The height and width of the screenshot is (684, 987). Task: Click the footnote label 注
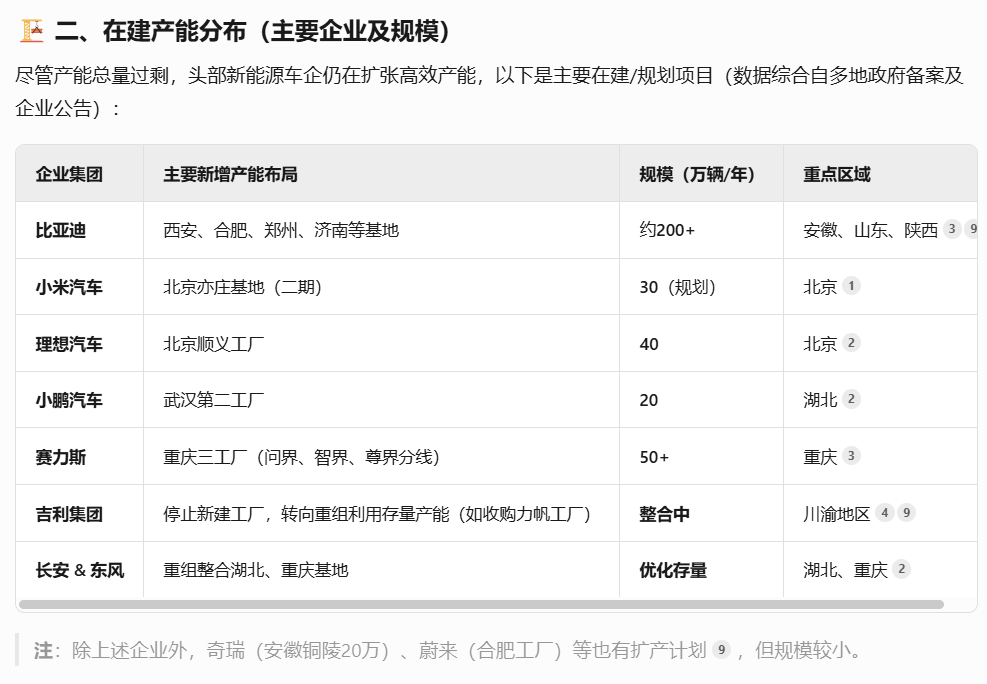[x=43, y=650]
